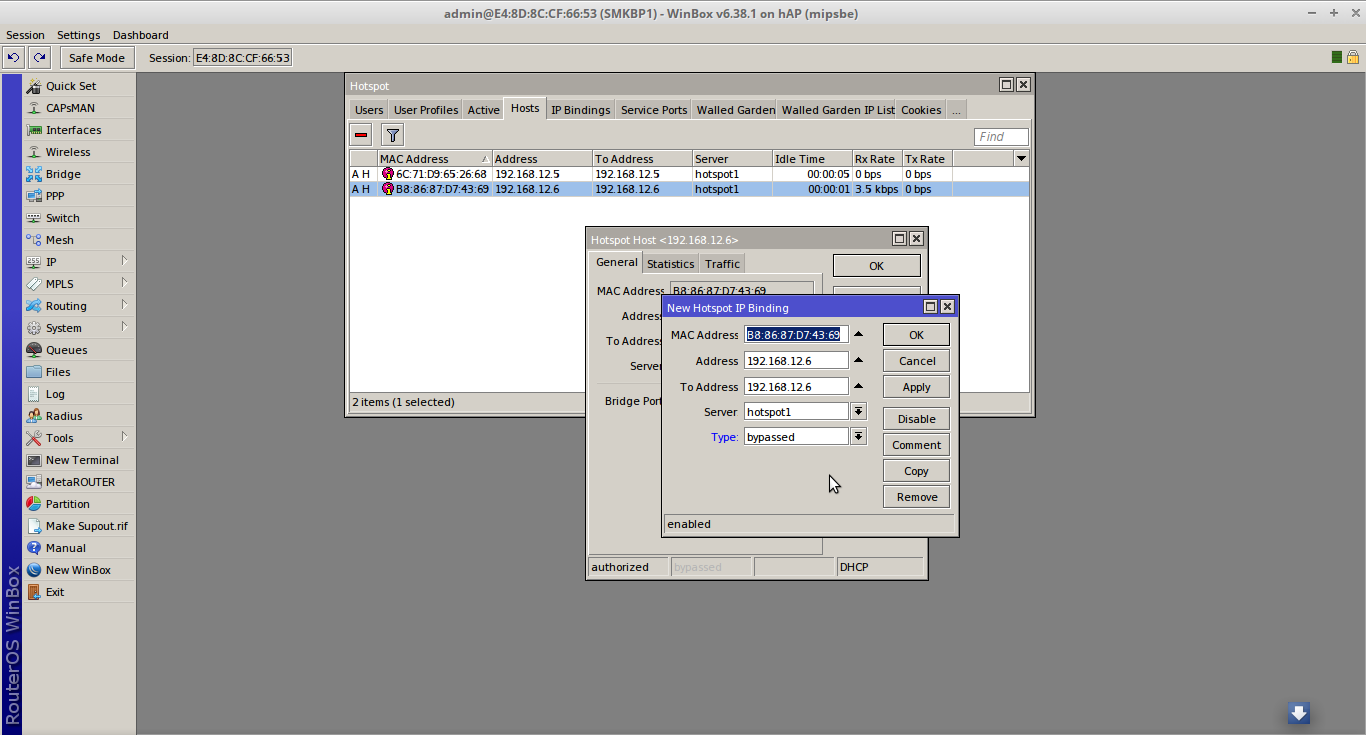The image size is (1366, 735).
Task: Click the MAC Address field in IP Binding
Action: click(x=796, y=335)
